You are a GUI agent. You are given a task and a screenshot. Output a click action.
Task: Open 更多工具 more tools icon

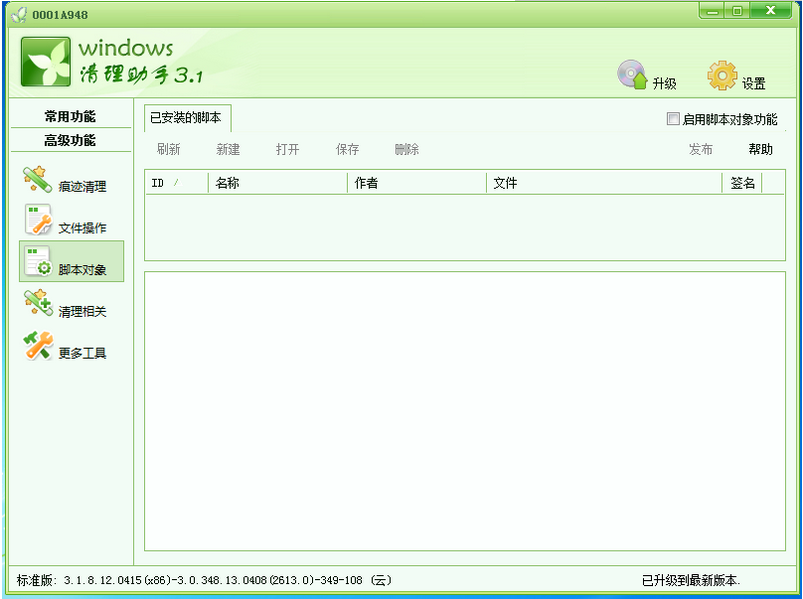(38, 345)
